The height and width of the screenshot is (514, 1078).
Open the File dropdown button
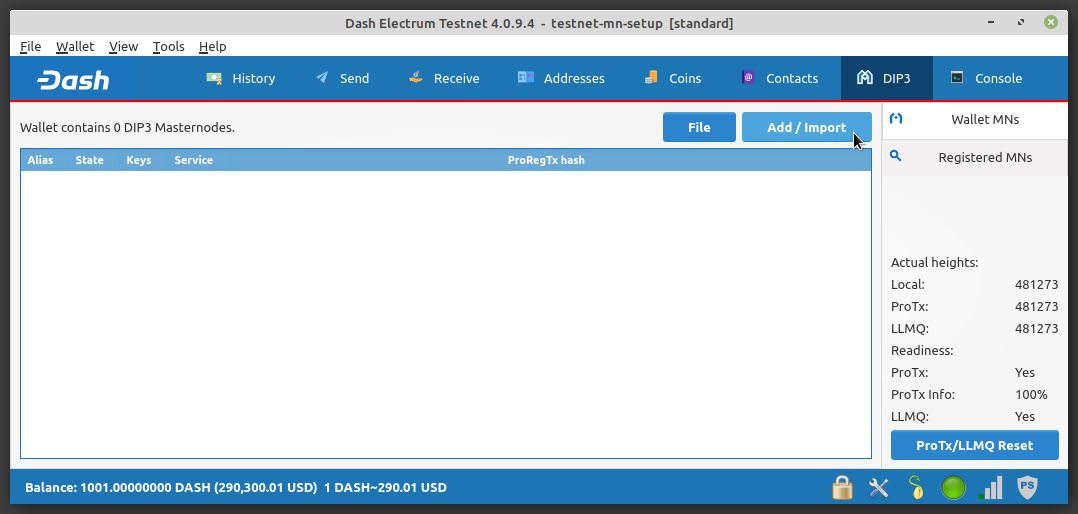(x=699, y=127)
